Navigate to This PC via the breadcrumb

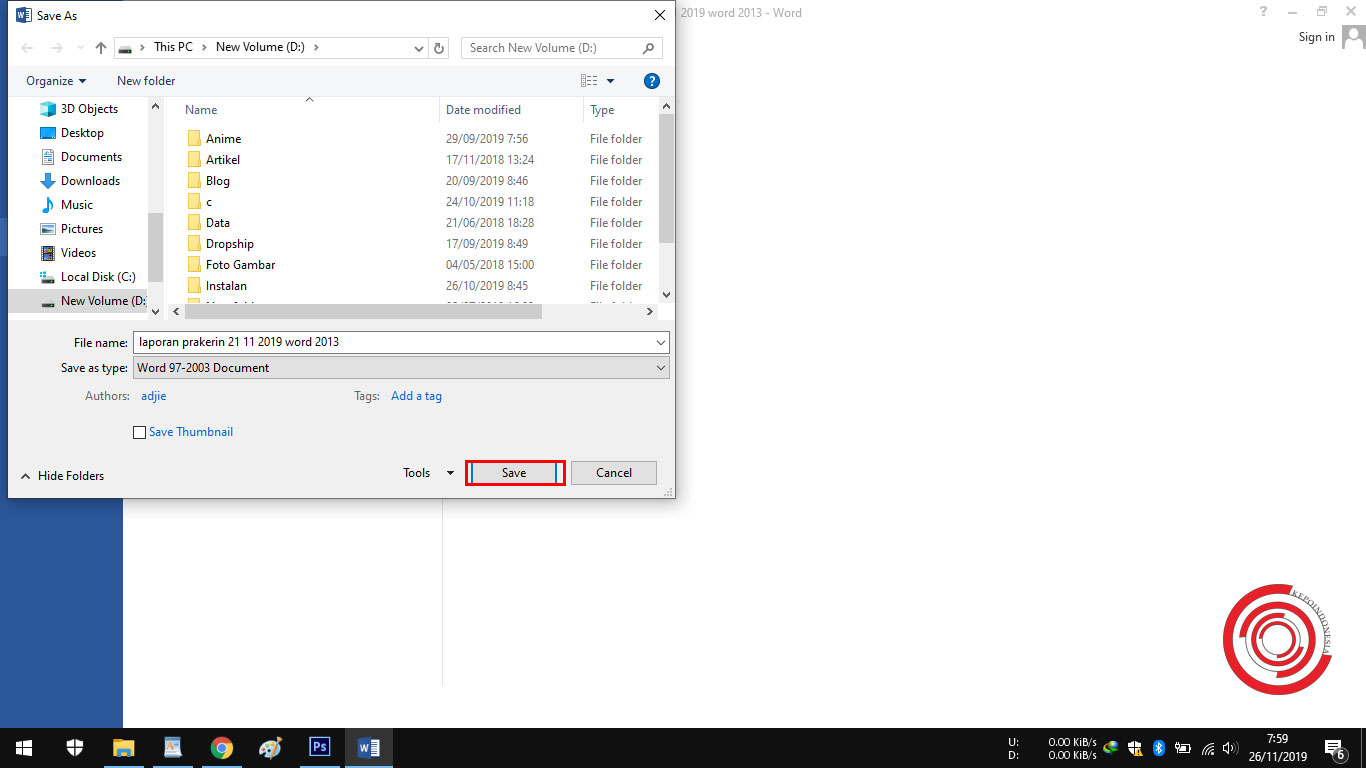pos(174,47)
